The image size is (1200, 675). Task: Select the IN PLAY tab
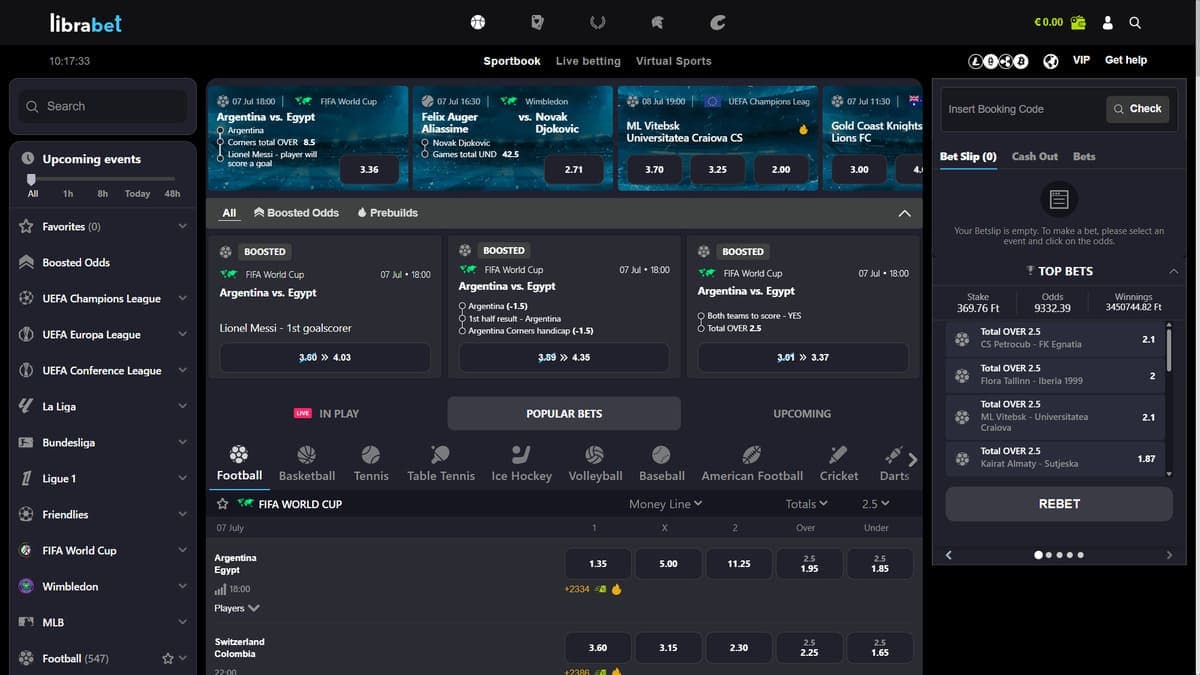click(x=326, y=413)
